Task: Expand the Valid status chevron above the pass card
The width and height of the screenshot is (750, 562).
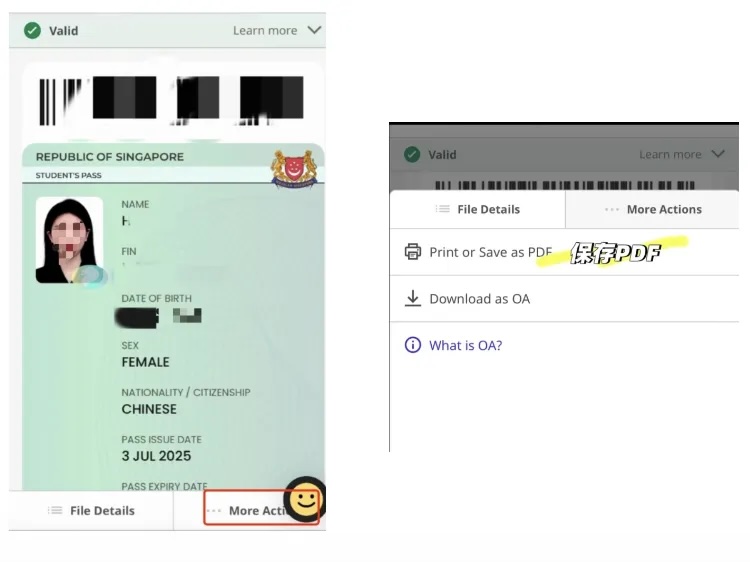Action: [x=314, y=30]
